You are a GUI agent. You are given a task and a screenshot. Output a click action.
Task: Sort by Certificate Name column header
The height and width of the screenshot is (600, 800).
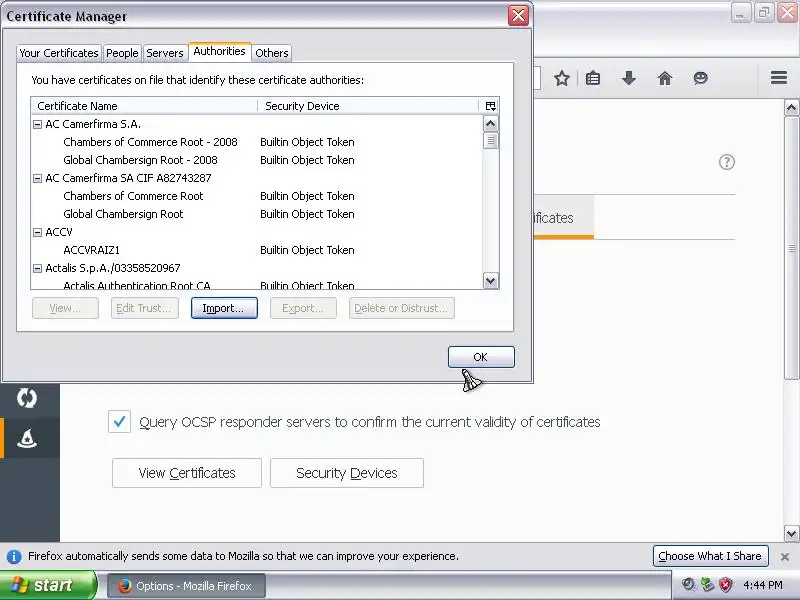[144, 106]
